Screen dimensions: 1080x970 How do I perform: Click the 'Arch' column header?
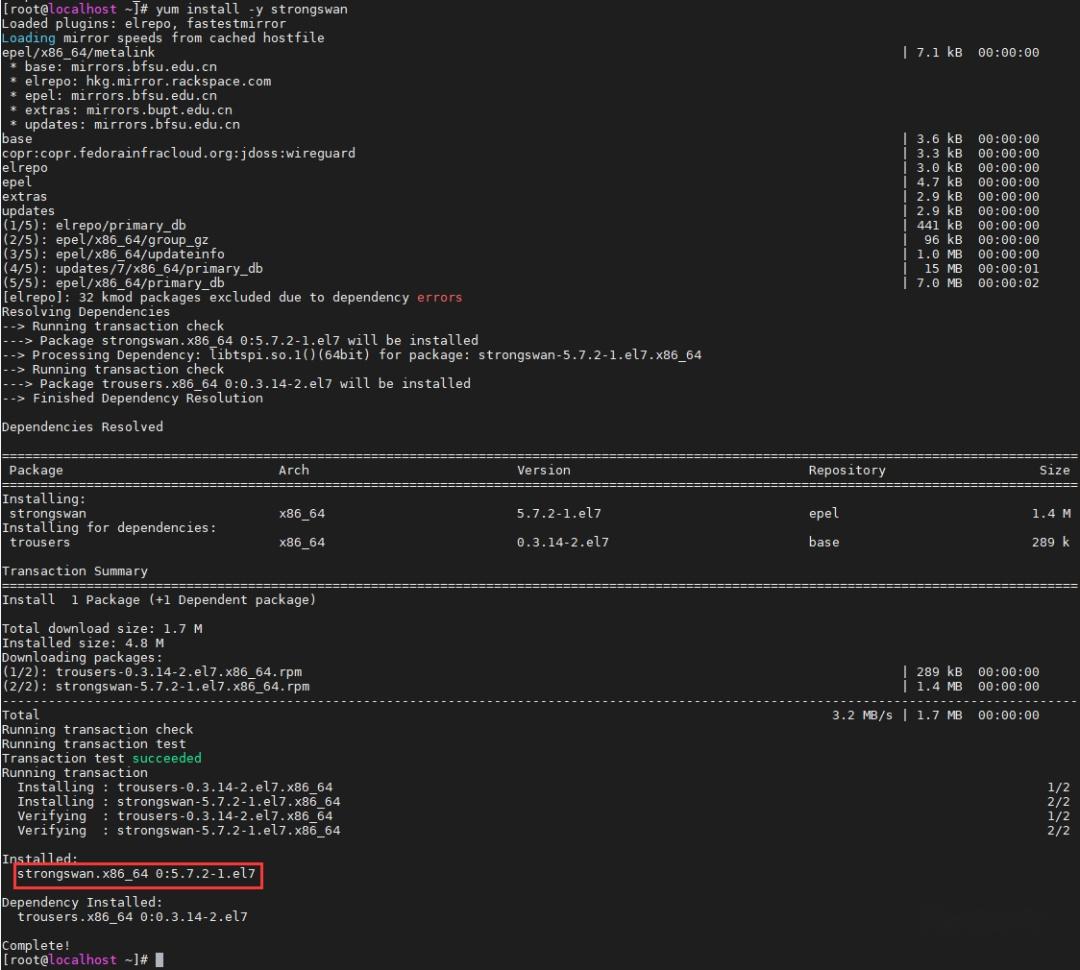[x=294, y=470]
